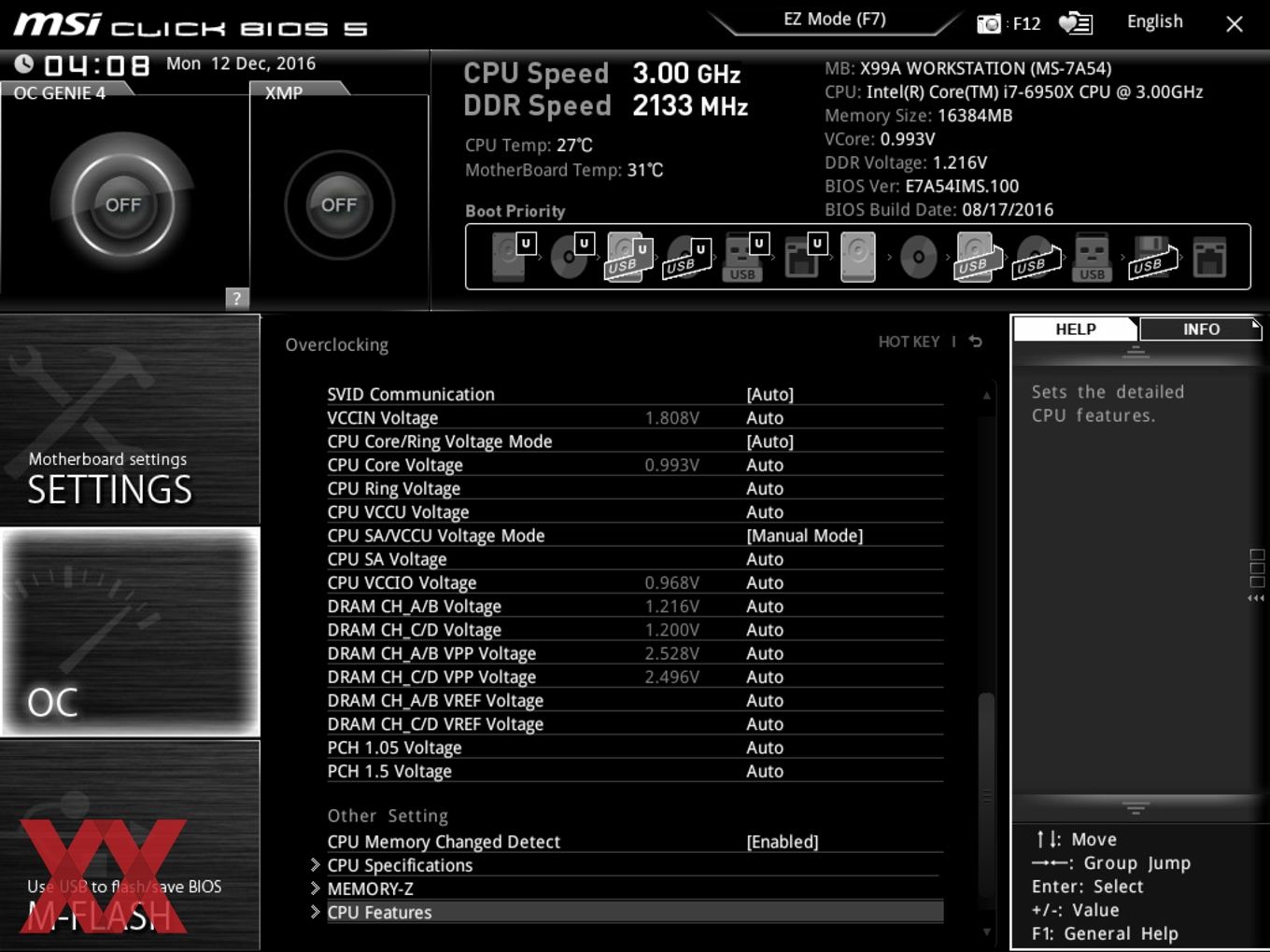The height and width of the screenshot is (952, 1270).
Task: Select the legacy CD/DVD boot icon
Action: 918,258
